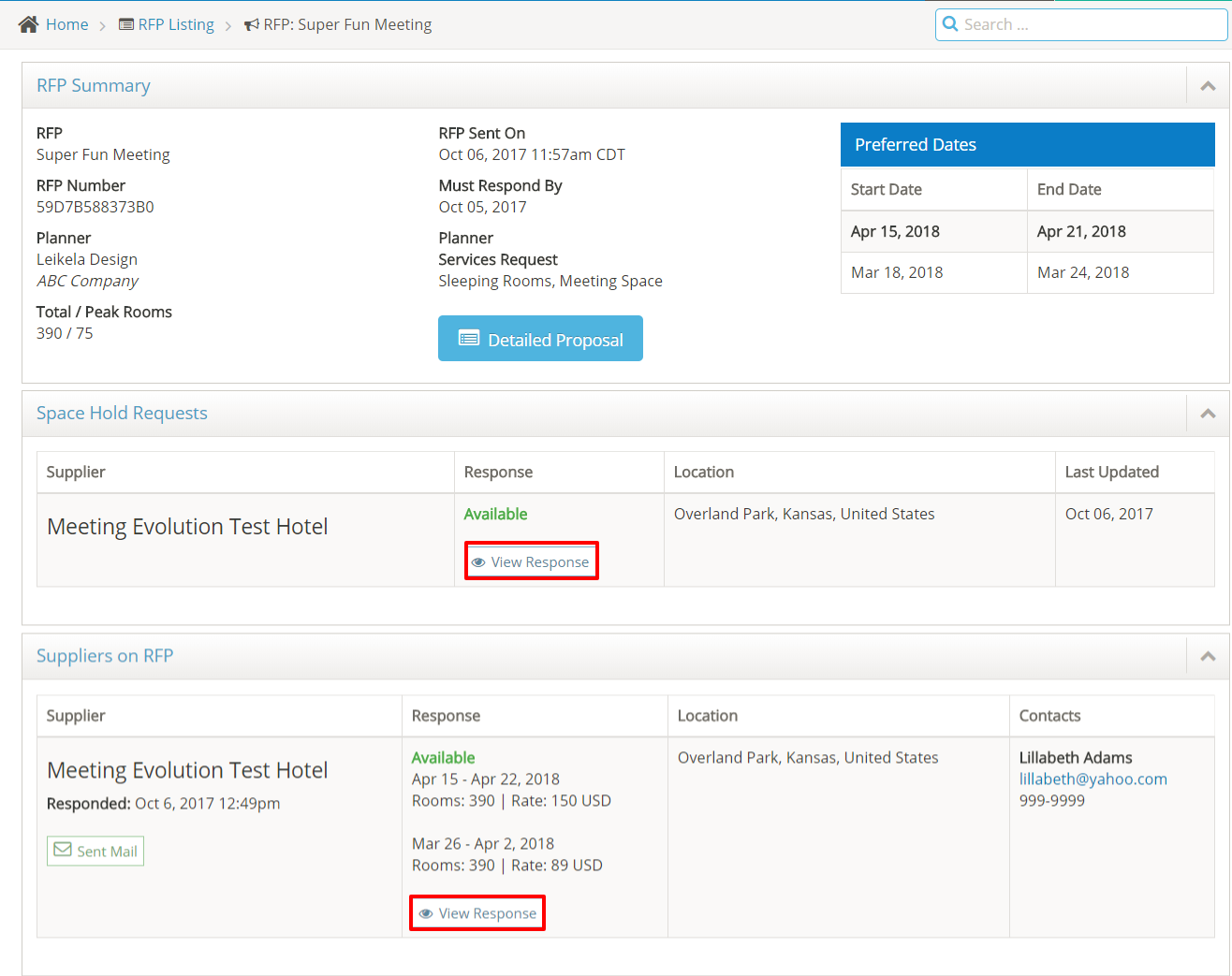Viewport: 1232px width, 976px height.
Task: Click the magnifier icon in search box
Action: coord(950,24)
